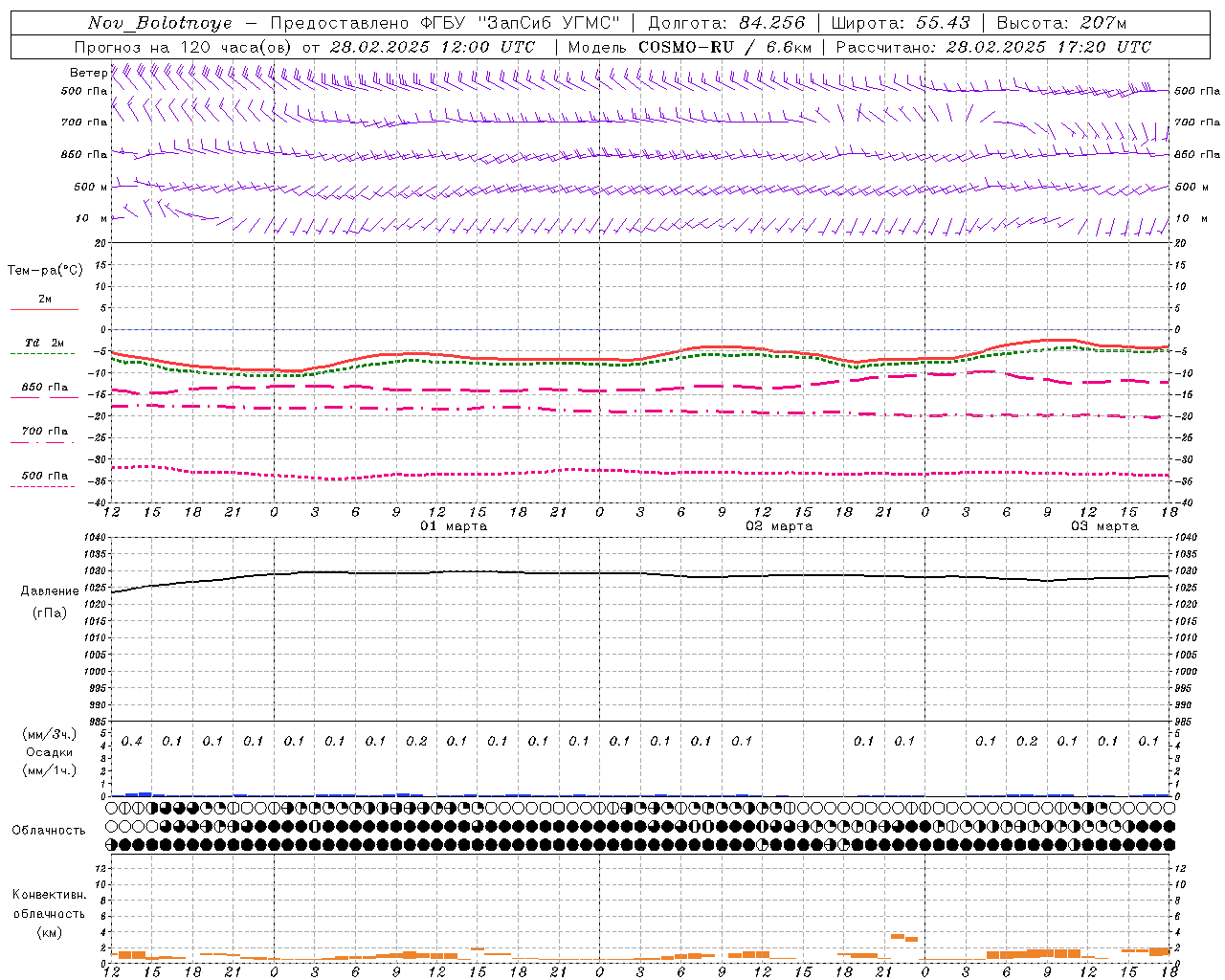Click the '850 гПа' temperature legend entry
Screen dimensions: 1225x980
click(45, 388)
